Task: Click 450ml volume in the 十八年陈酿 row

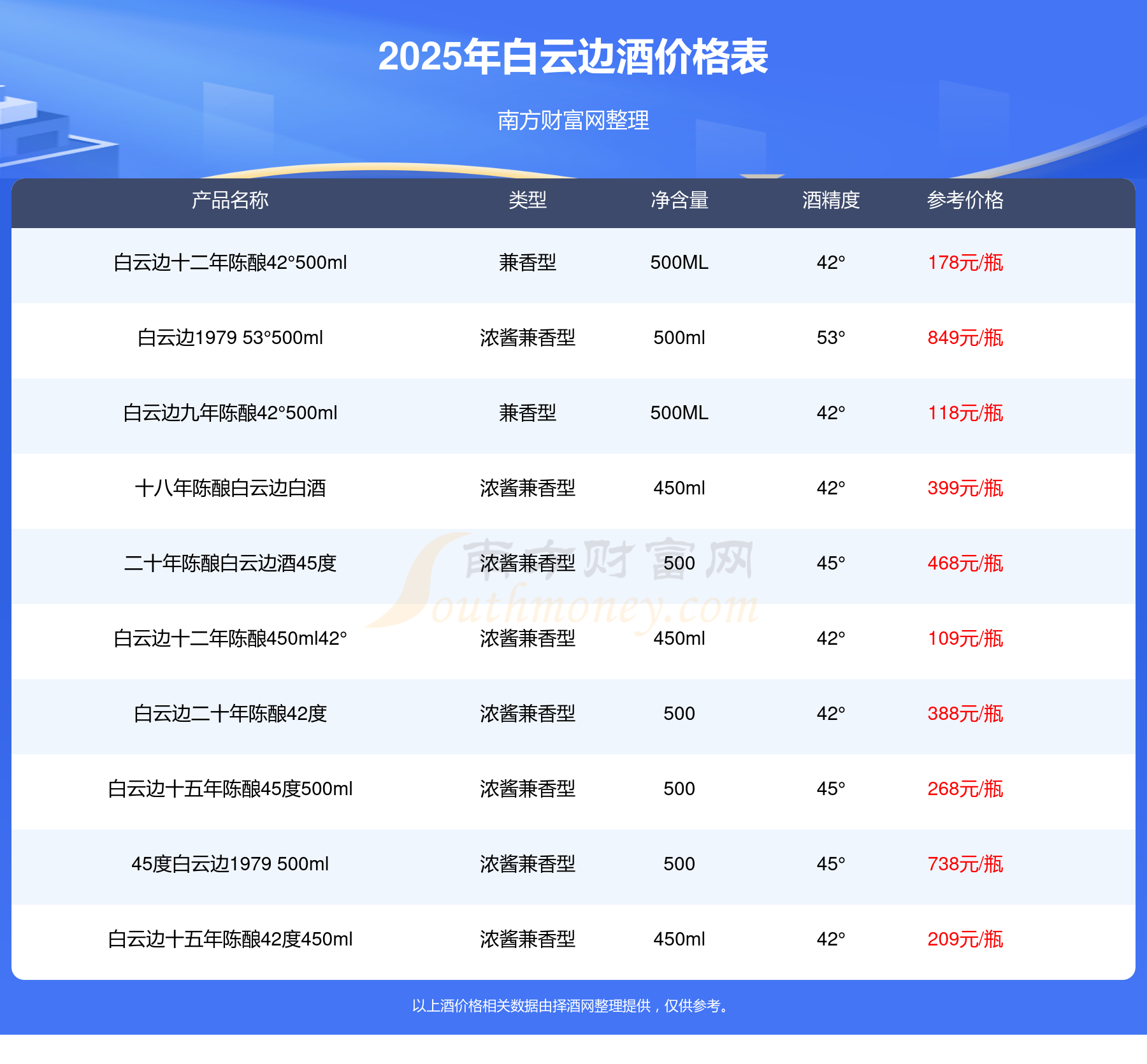Action: coord(679,488)
